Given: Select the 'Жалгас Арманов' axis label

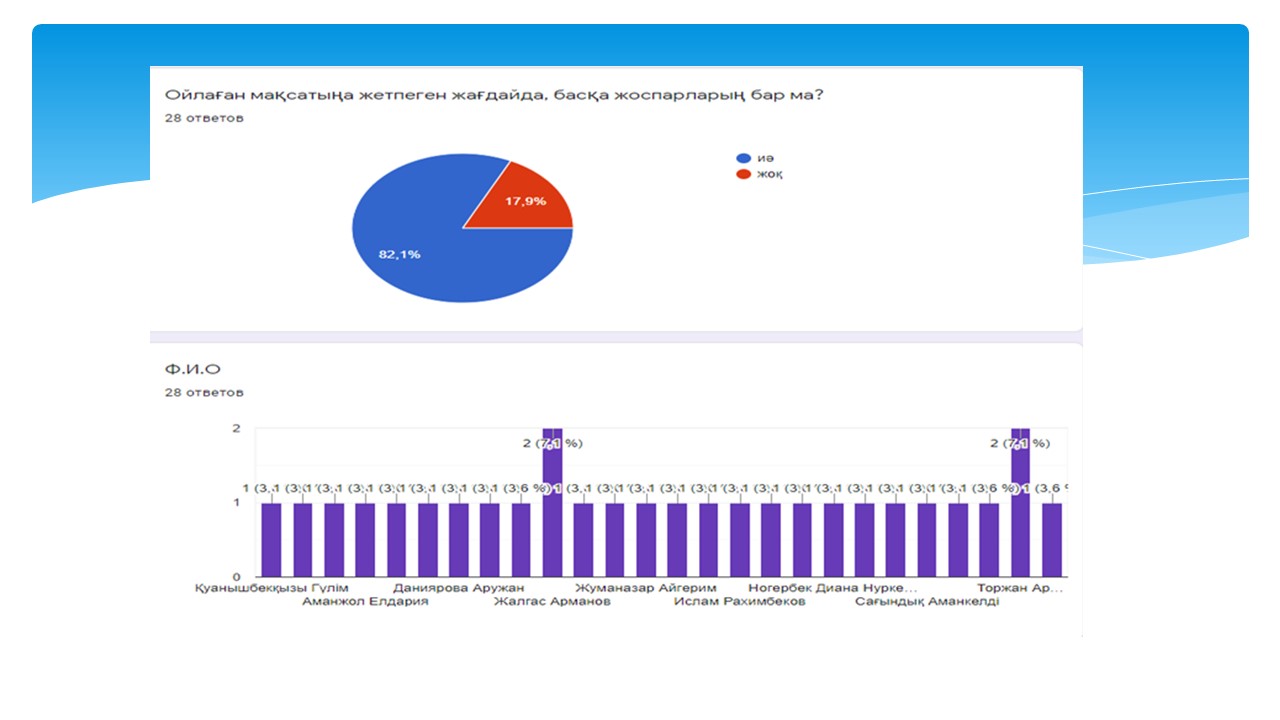Looking at the screenshot, I should click(552, 602).
